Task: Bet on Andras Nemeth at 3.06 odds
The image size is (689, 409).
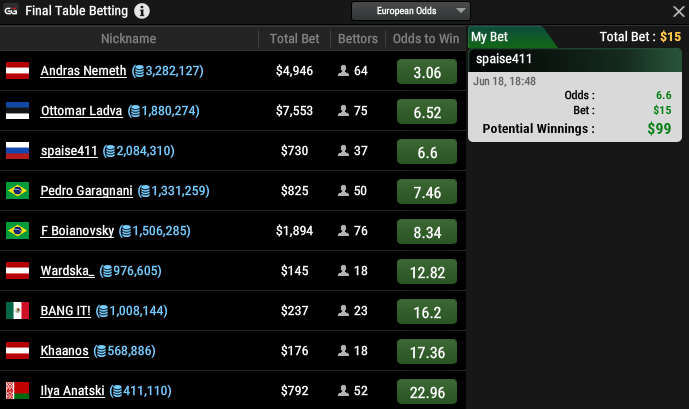Action: (x=427, y=73)
